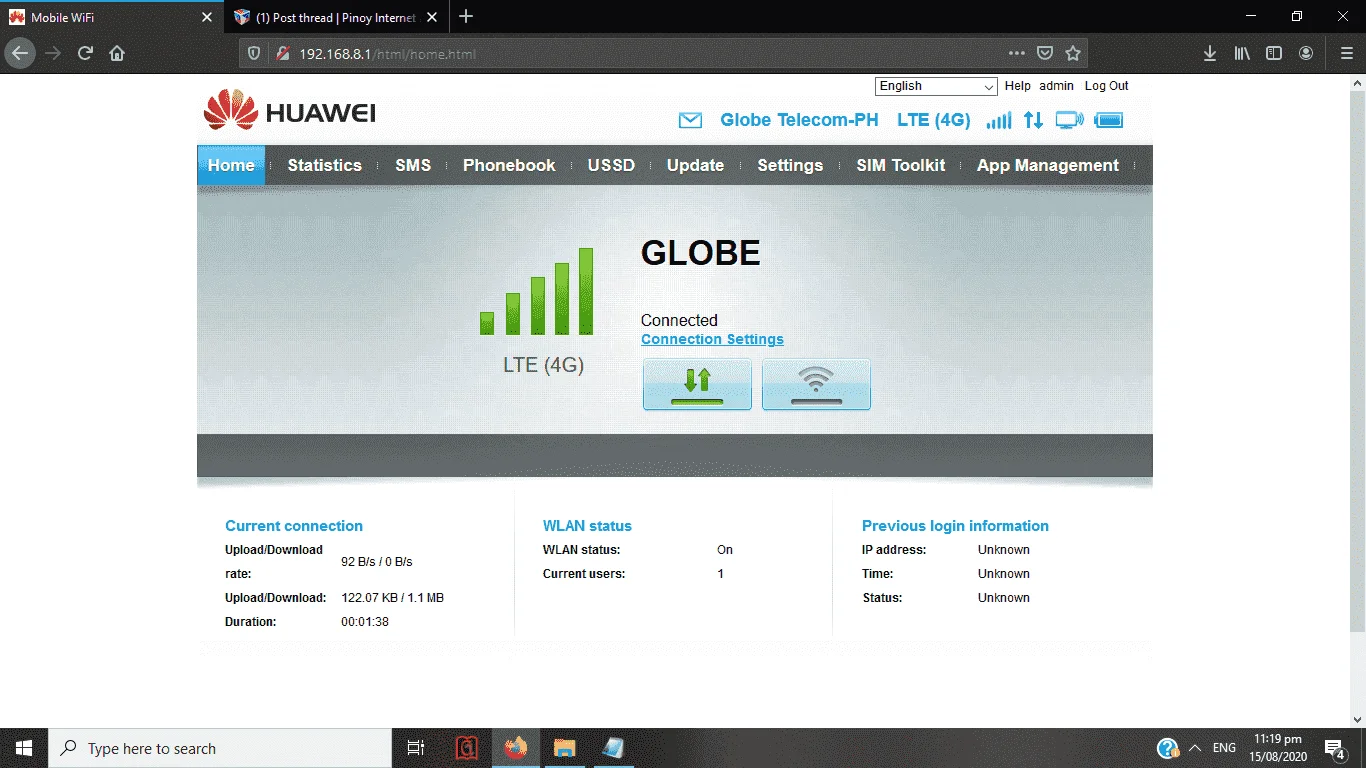
Task: Open the Firefox home page icon
Action: 117,53
